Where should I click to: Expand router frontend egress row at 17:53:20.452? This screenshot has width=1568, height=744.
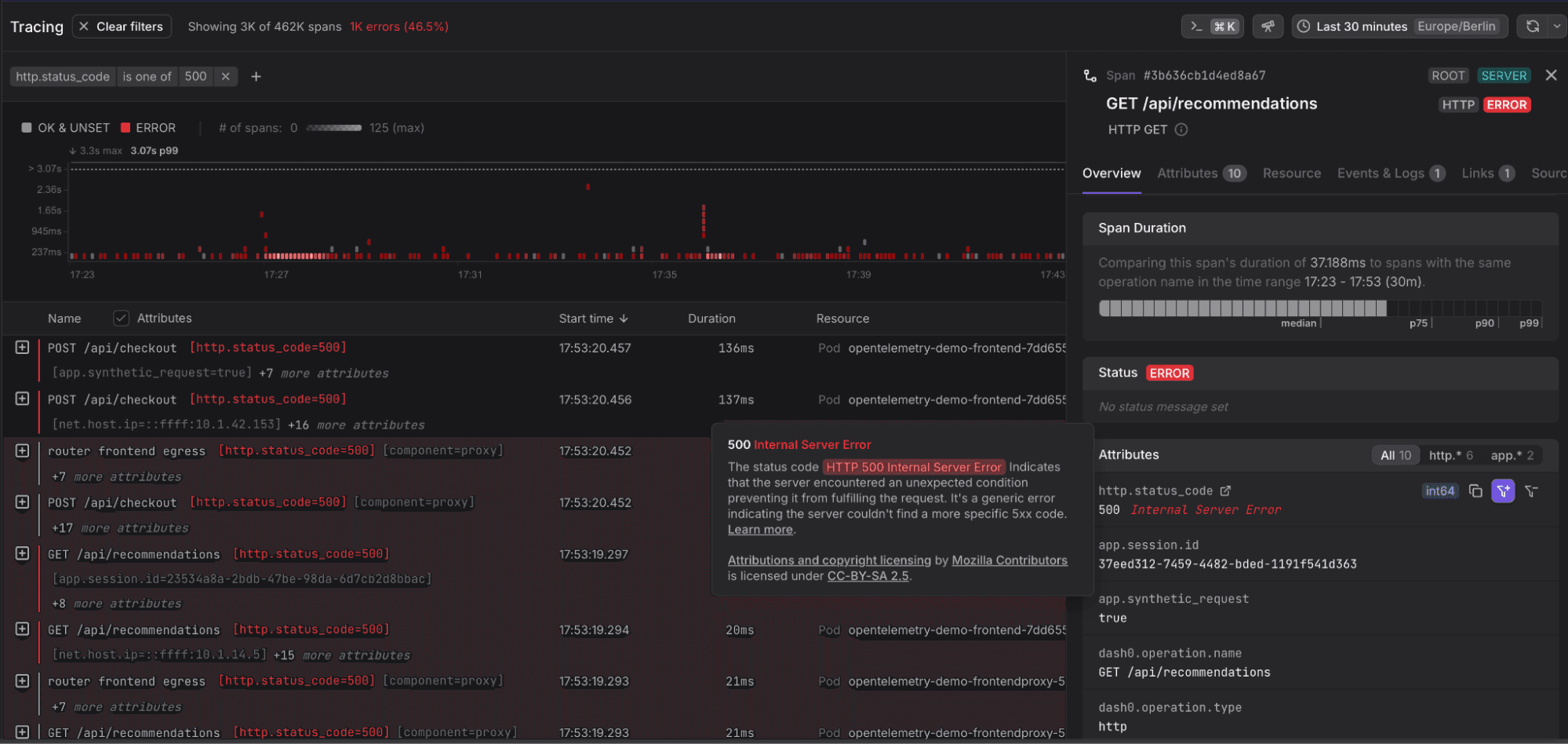tap(23, 450)
